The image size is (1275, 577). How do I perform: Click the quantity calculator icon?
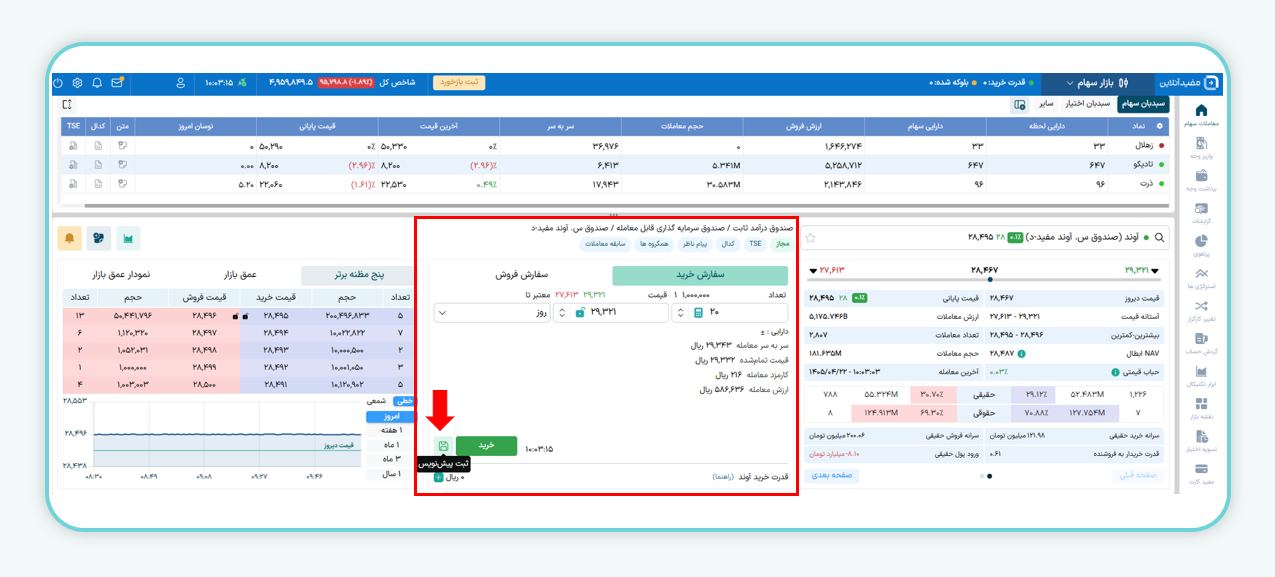[x=699, y=313]
